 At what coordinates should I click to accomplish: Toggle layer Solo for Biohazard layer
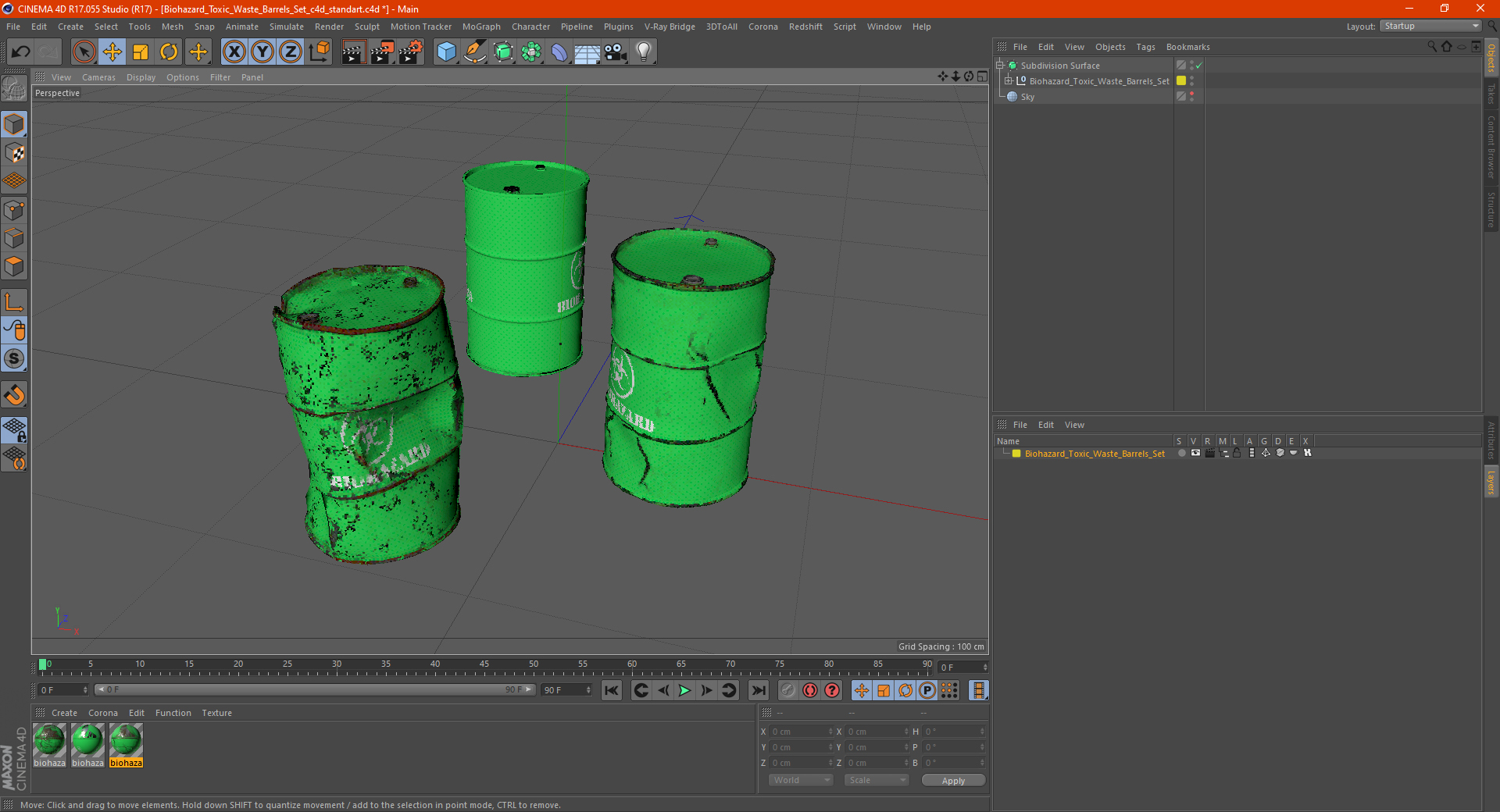[x=1181, y=453]
